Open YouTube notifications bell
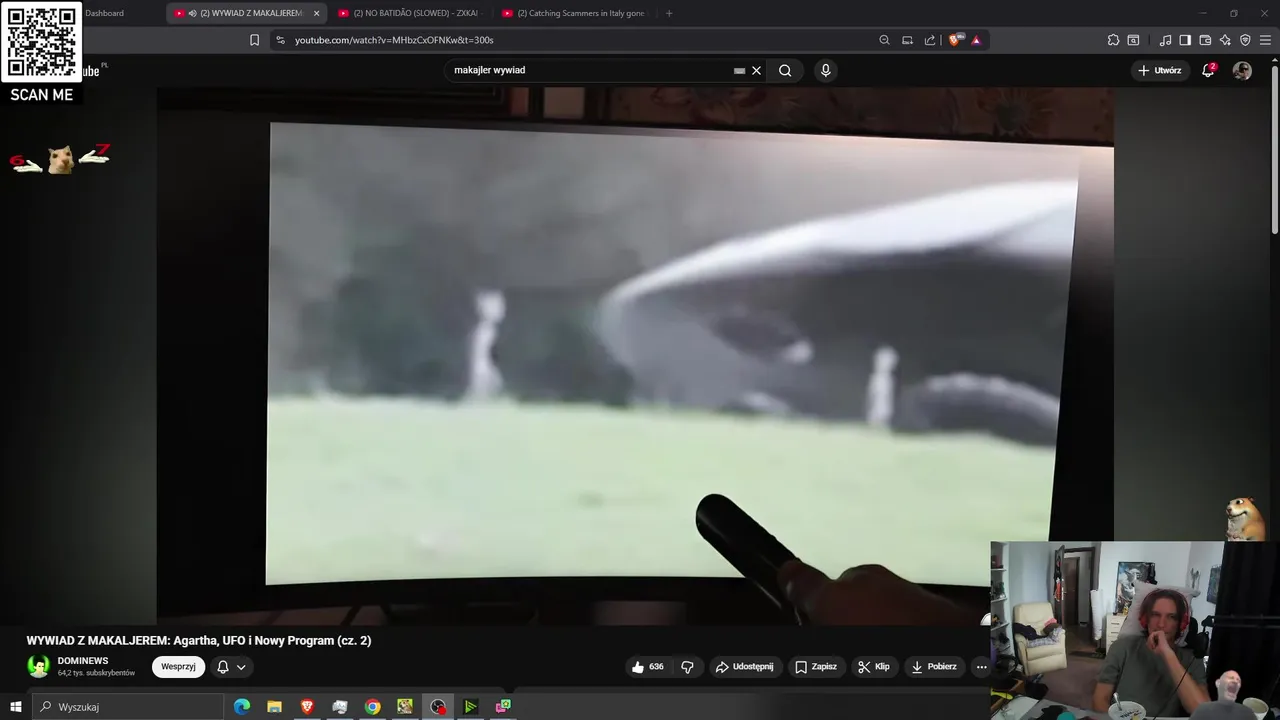The width and height of the screenshot is (1280, 720). [x=1208, y=70]
